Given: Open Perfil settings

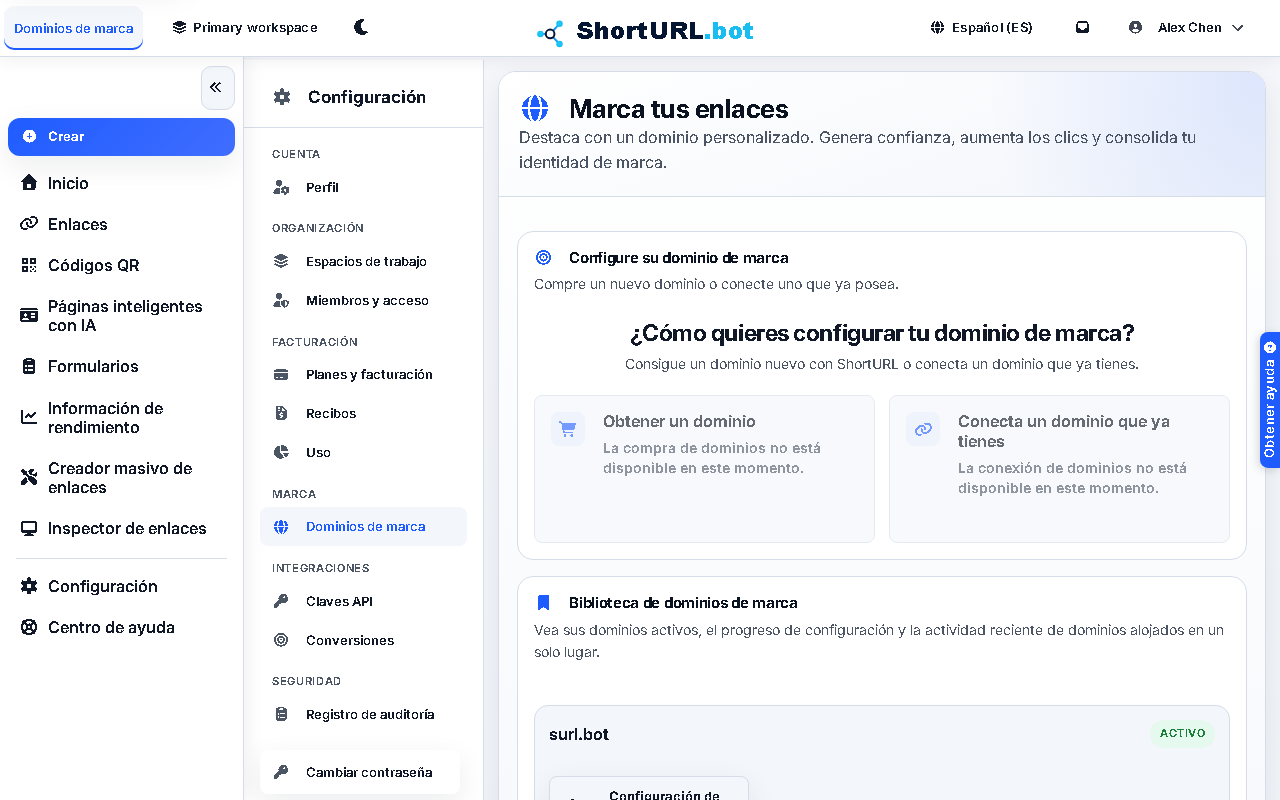Looking at the screenshot, I should coord(363,187).
